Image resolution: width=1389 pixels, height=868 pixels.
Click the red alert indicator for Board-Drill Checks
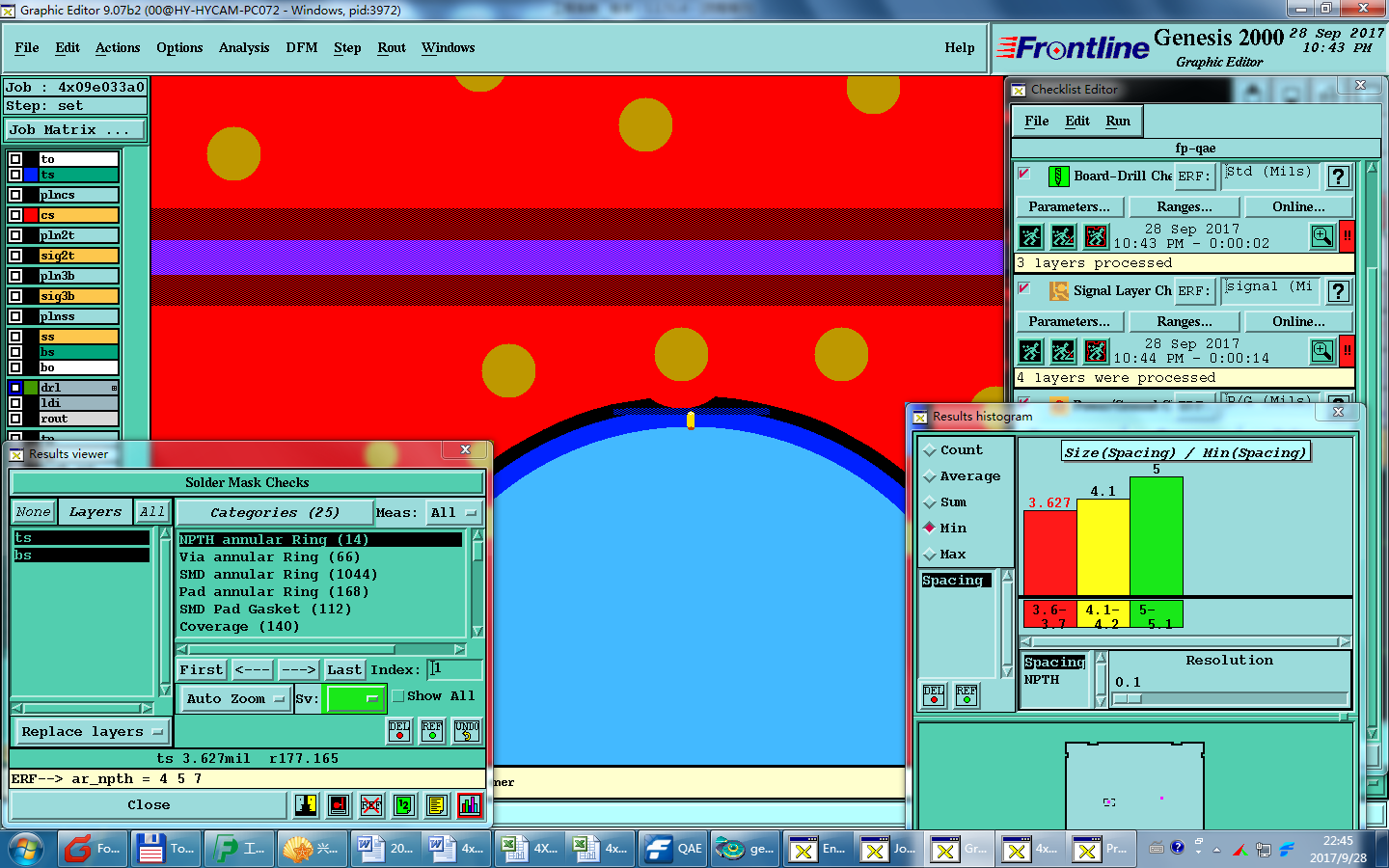pyautogui.click(x=1348, y=236)
